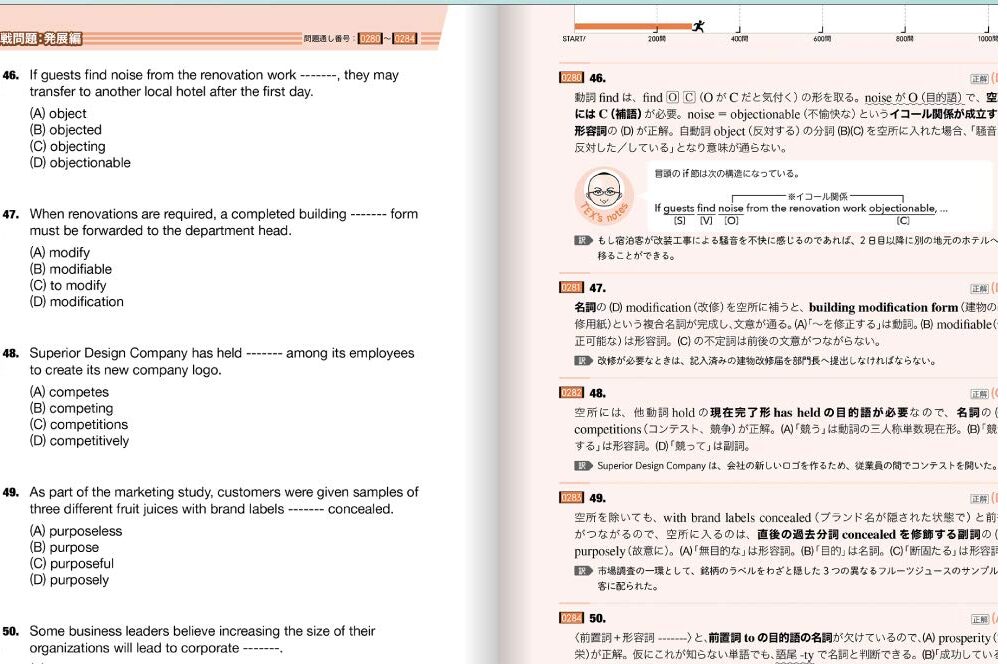This screenshot has width=1007, height=664.
Task: Click the 正解 label on explanation 48
Action: click(979, 394)
